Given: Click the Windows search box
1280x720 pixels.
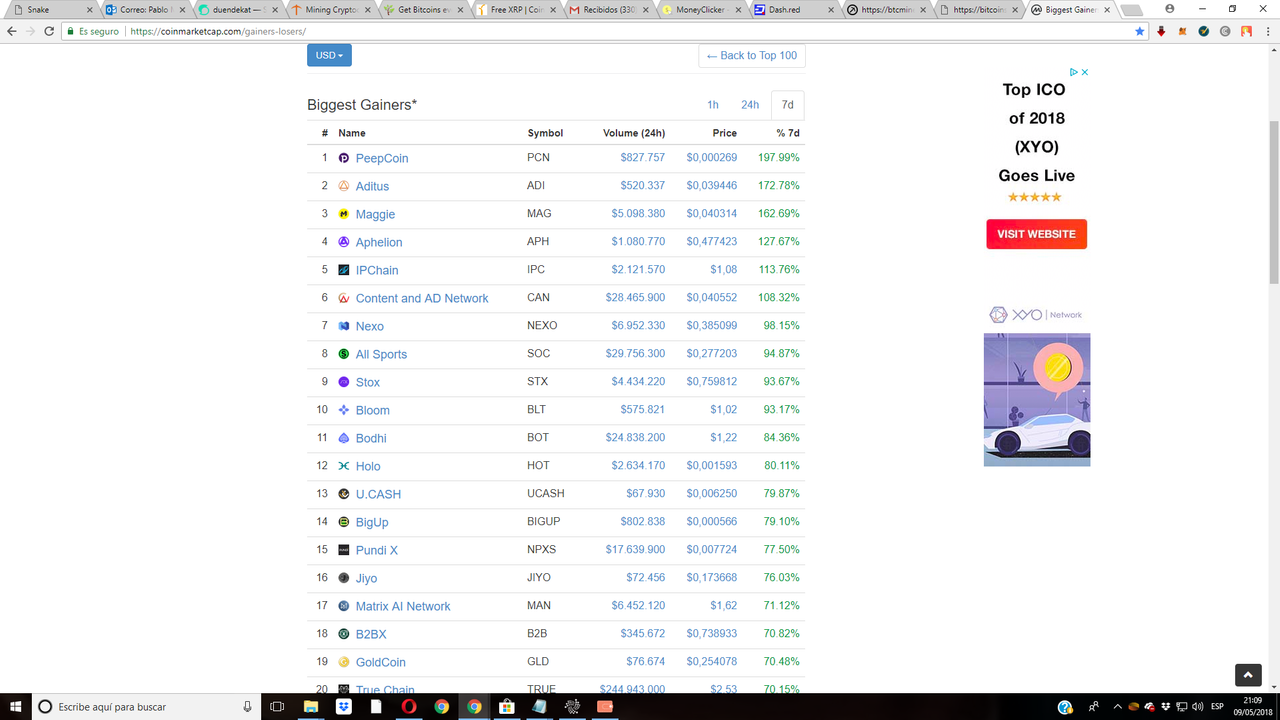Looking at the screenshot, I should [x=146, y=706].
